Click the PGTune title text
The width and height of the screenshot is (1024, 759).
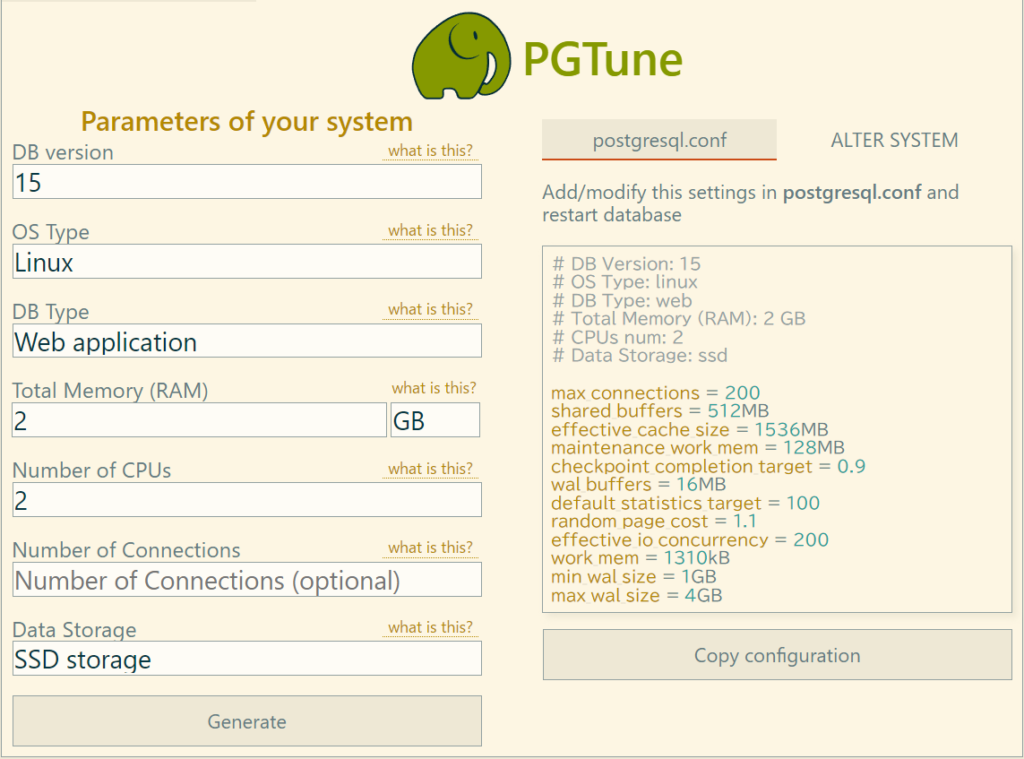tap(603, 60)
